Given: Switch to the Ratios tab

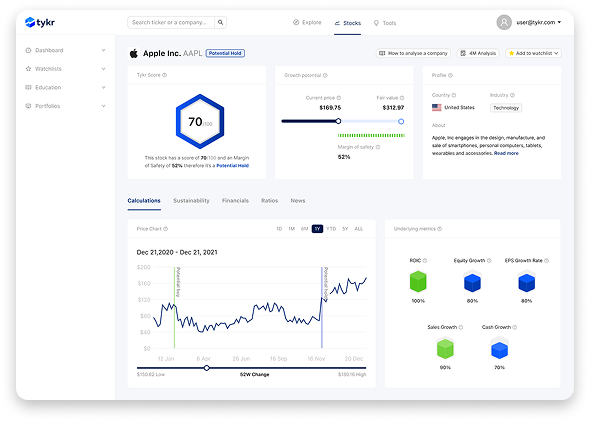Looking at the screenshot, I should pos(269,201).
